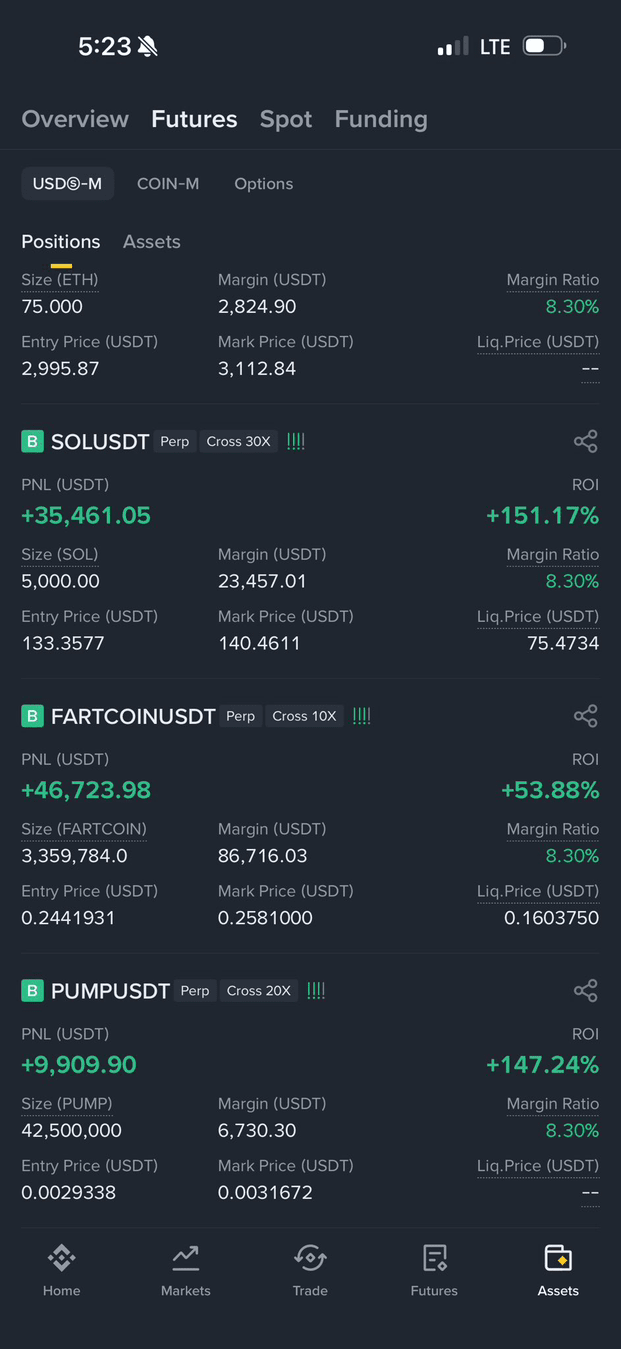Open the Home tab icon
Viewport: 621px width, 1349px height.
[61, 1258]
